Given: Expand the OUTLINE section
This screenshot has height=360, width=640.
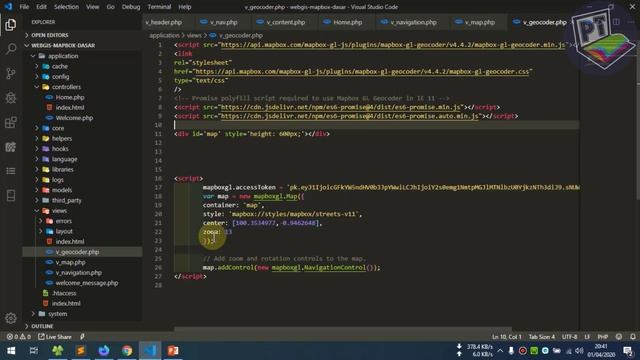Looking at the screenshot, I should [42, 326].
